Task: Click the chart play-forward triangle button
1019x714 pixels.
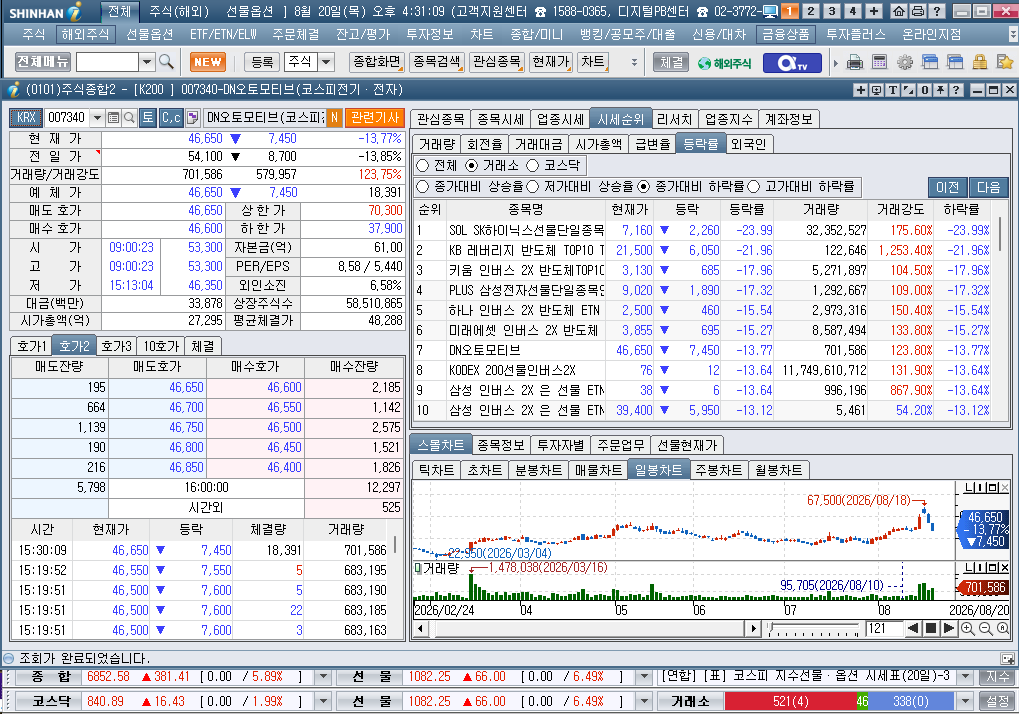Action: 949,628
